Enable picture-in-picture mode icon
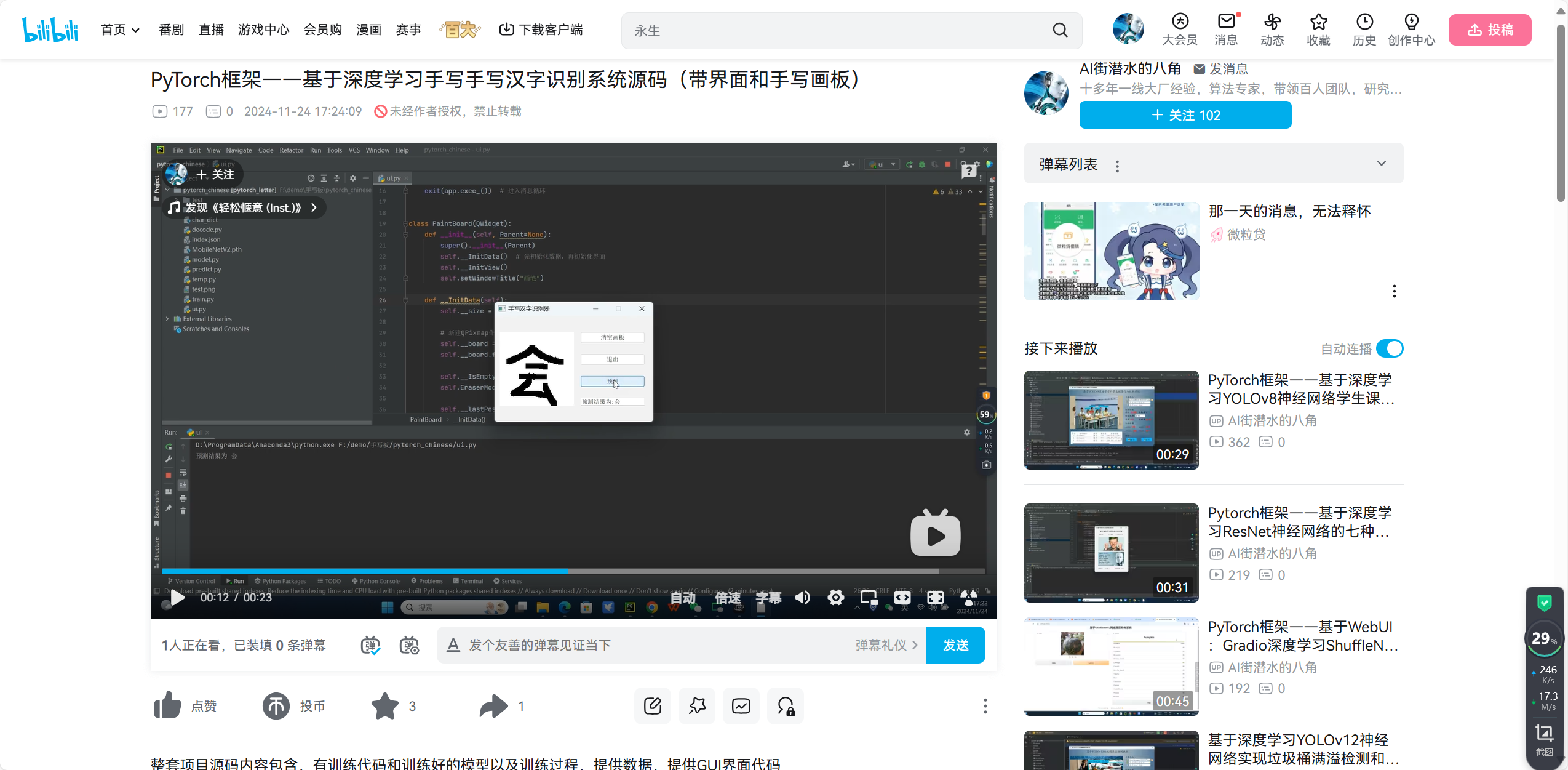 [869, 597]
